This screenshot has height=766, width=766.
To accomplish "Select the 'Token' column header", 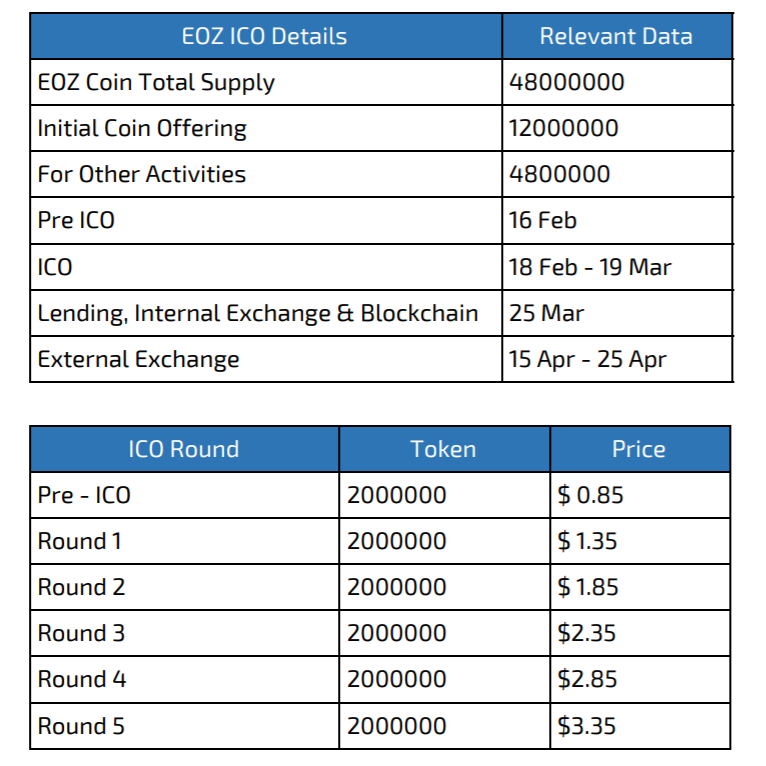I will point(443,449).
